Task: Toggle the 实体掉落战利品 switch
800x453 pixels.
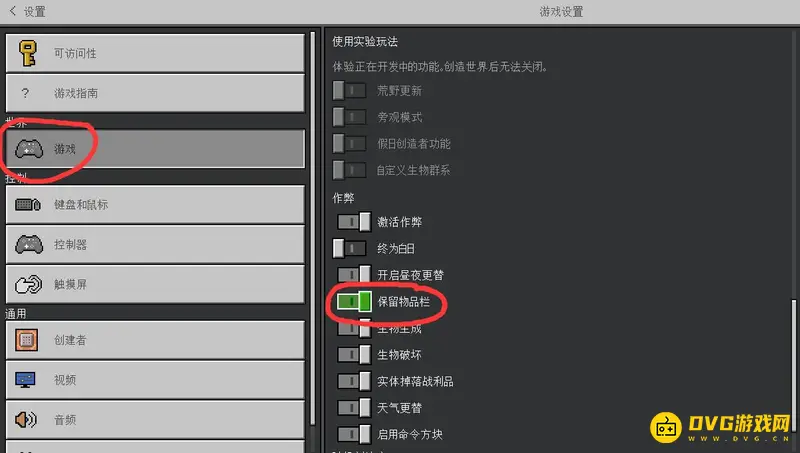Action: [x=354, y=381]
